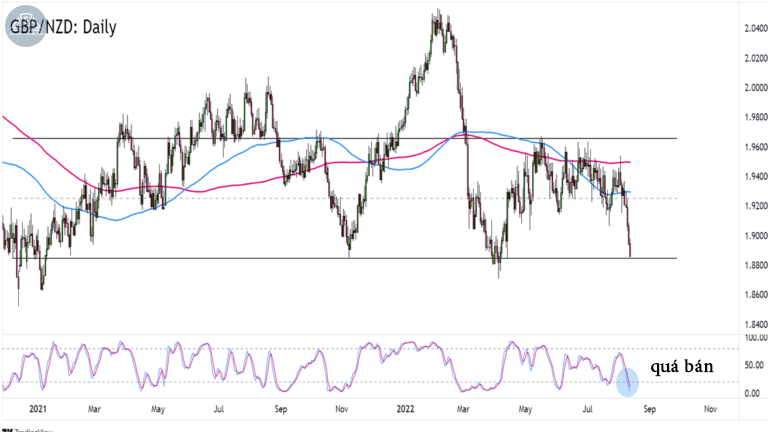The height and width of the screenshot is (432, 768).
Task: Click the TradingView logo at bottom left
Action: point(27,430)
